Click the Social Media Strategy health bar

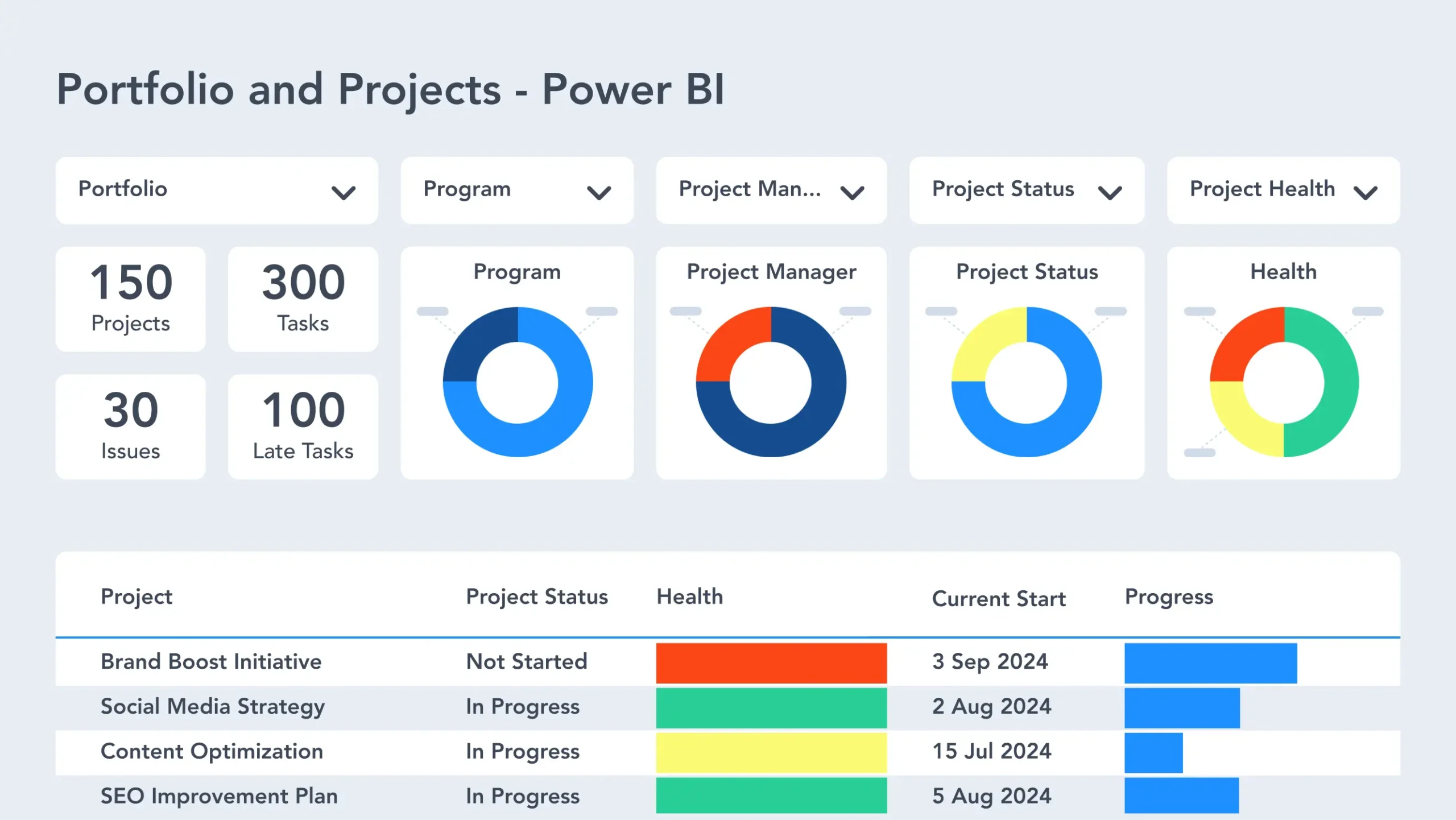point(770,706)
